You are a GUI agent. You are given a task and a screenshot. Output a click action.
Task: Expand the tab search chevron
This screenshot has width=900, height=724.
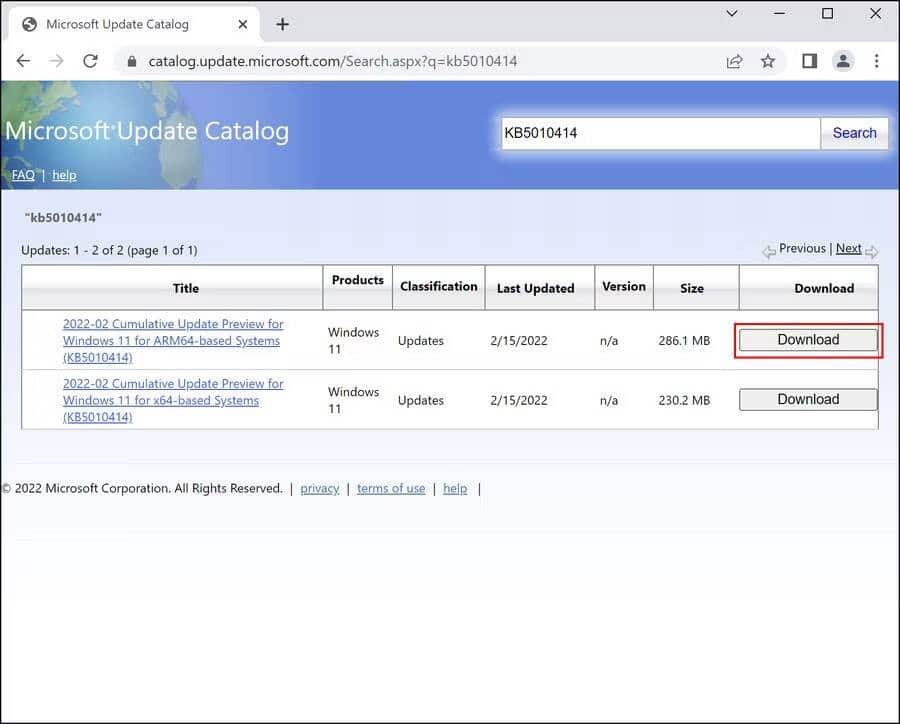(733, 14)
